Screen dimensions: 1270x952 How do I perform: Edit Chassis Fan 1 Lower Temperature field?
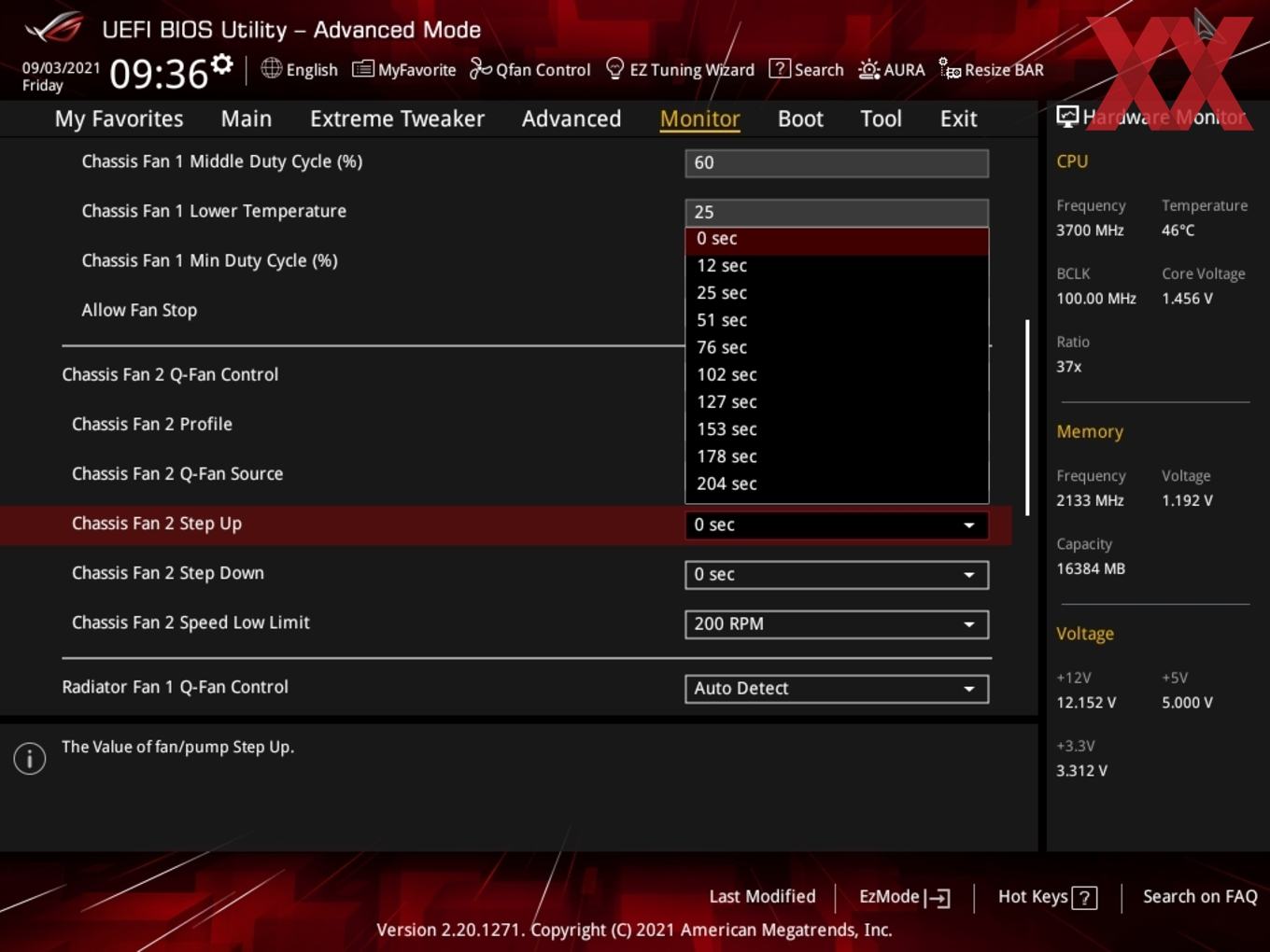837,212
